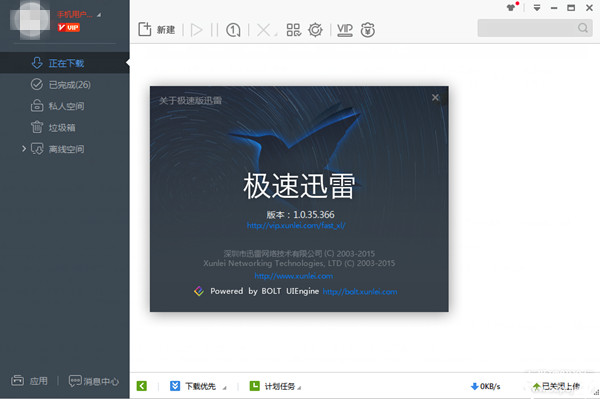
Task: Click the New task (新建) button
Action: (157, 29)
